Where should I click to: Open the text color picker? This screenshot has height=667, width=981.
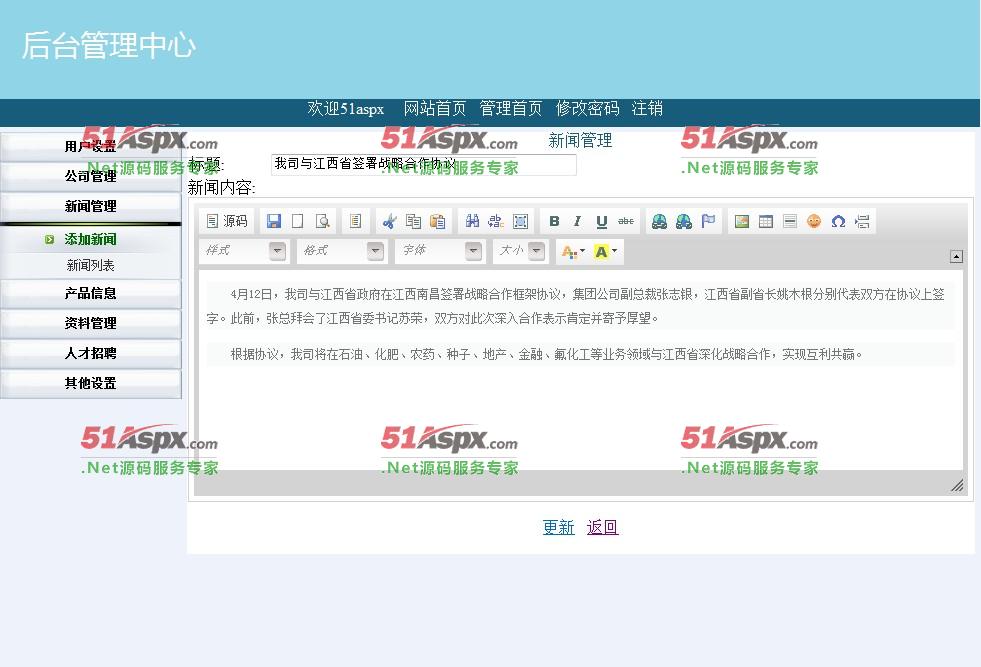point(573,252)
